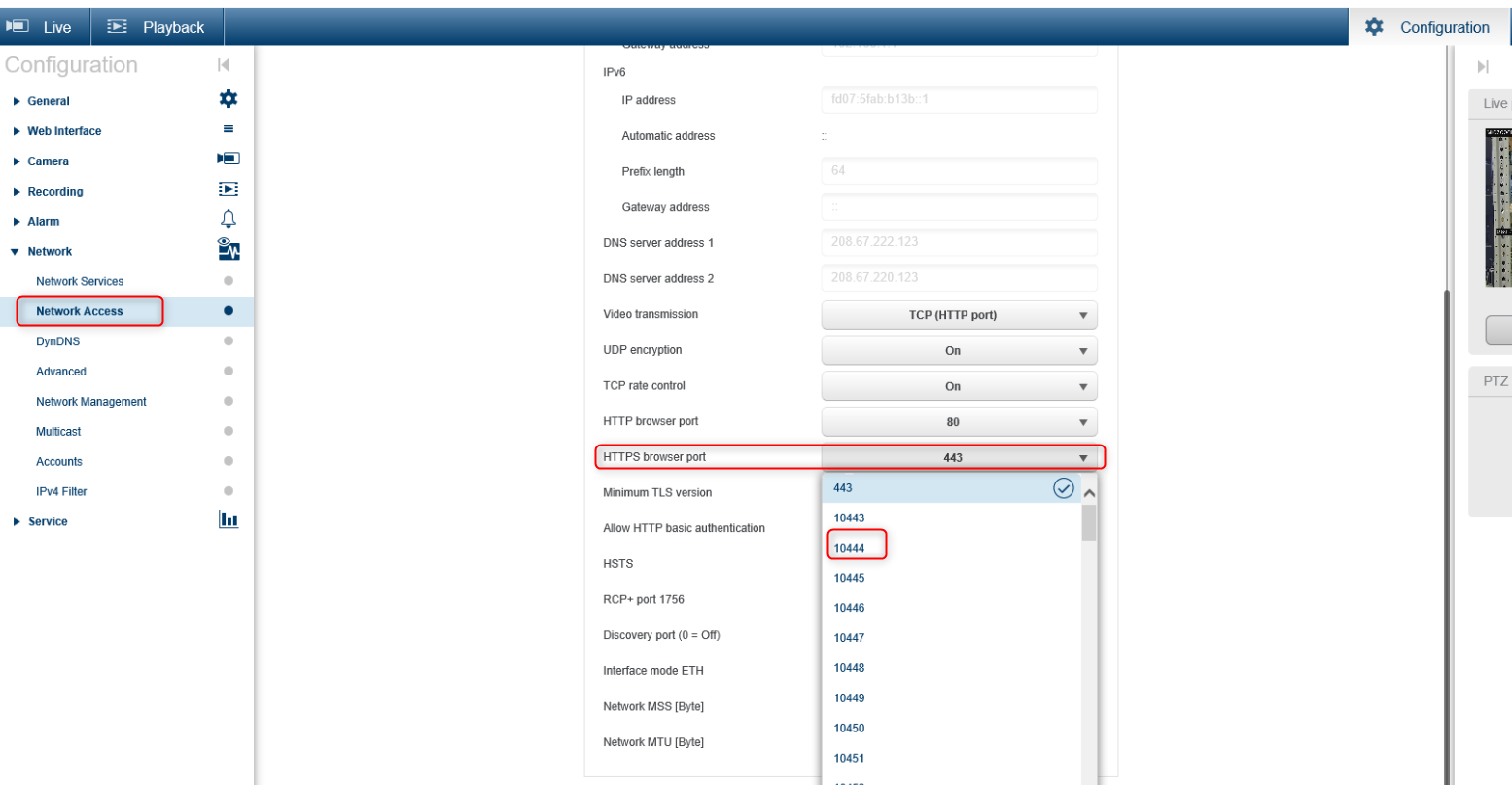
Task: Select Network Access in the sidebar
Action: [80, 312]
